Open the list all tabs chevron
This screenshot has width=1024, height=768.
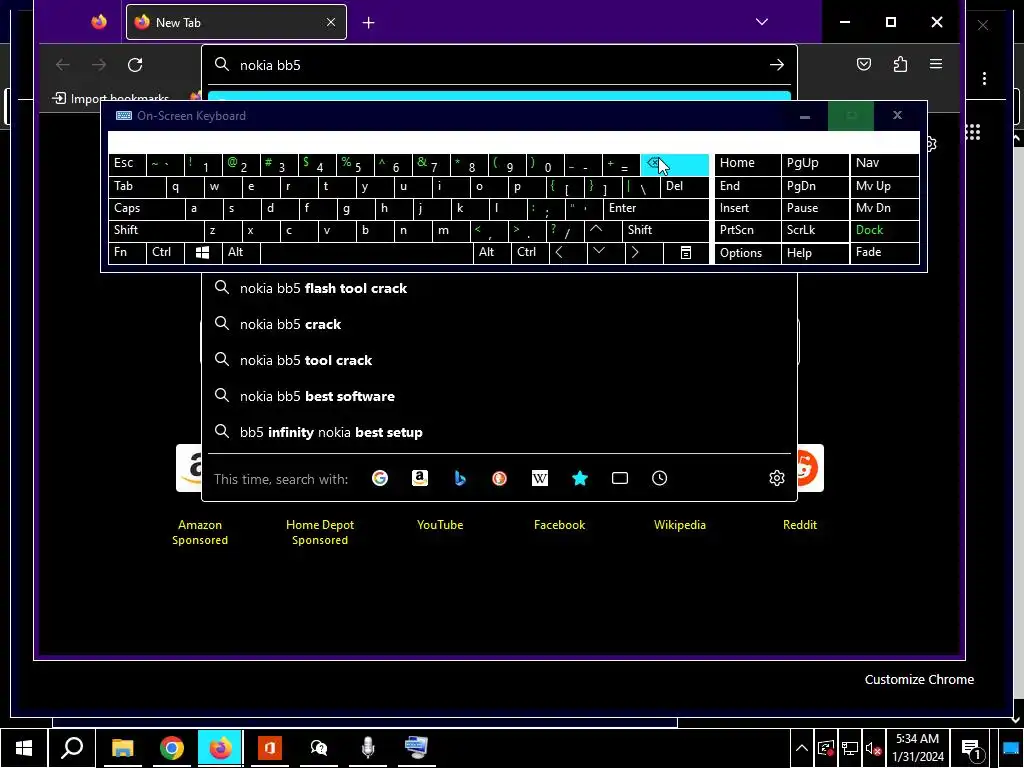(x=761, y=22)
